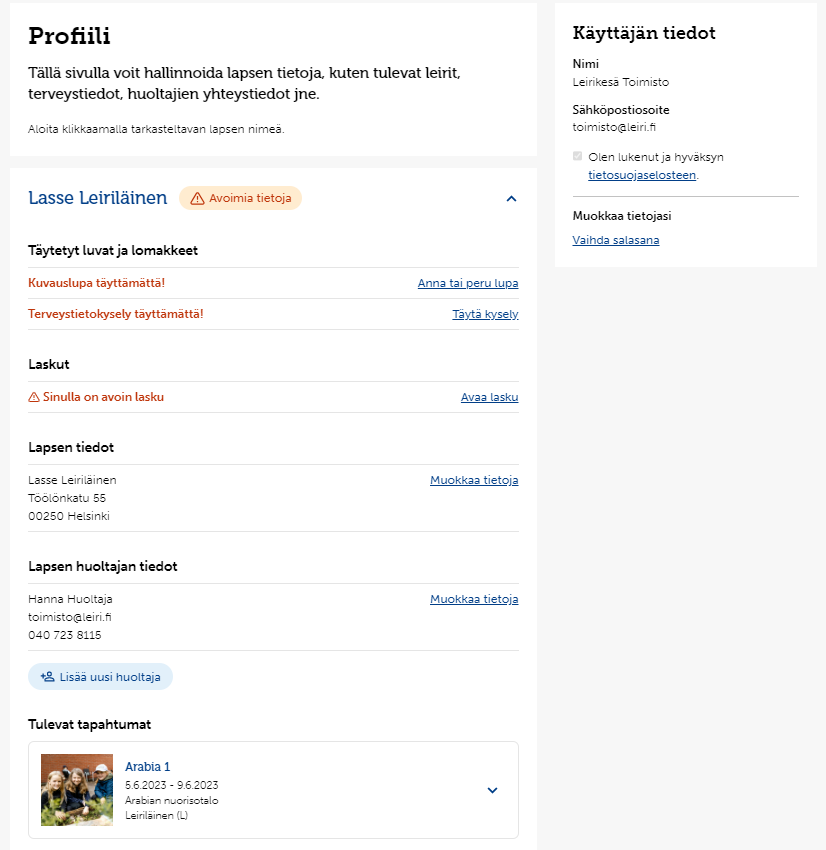The height and width of the screenshot is (850, 826).
Task: Toggle the tietosuojaseloste acceptance checkbox
Action: click(577, 156)
